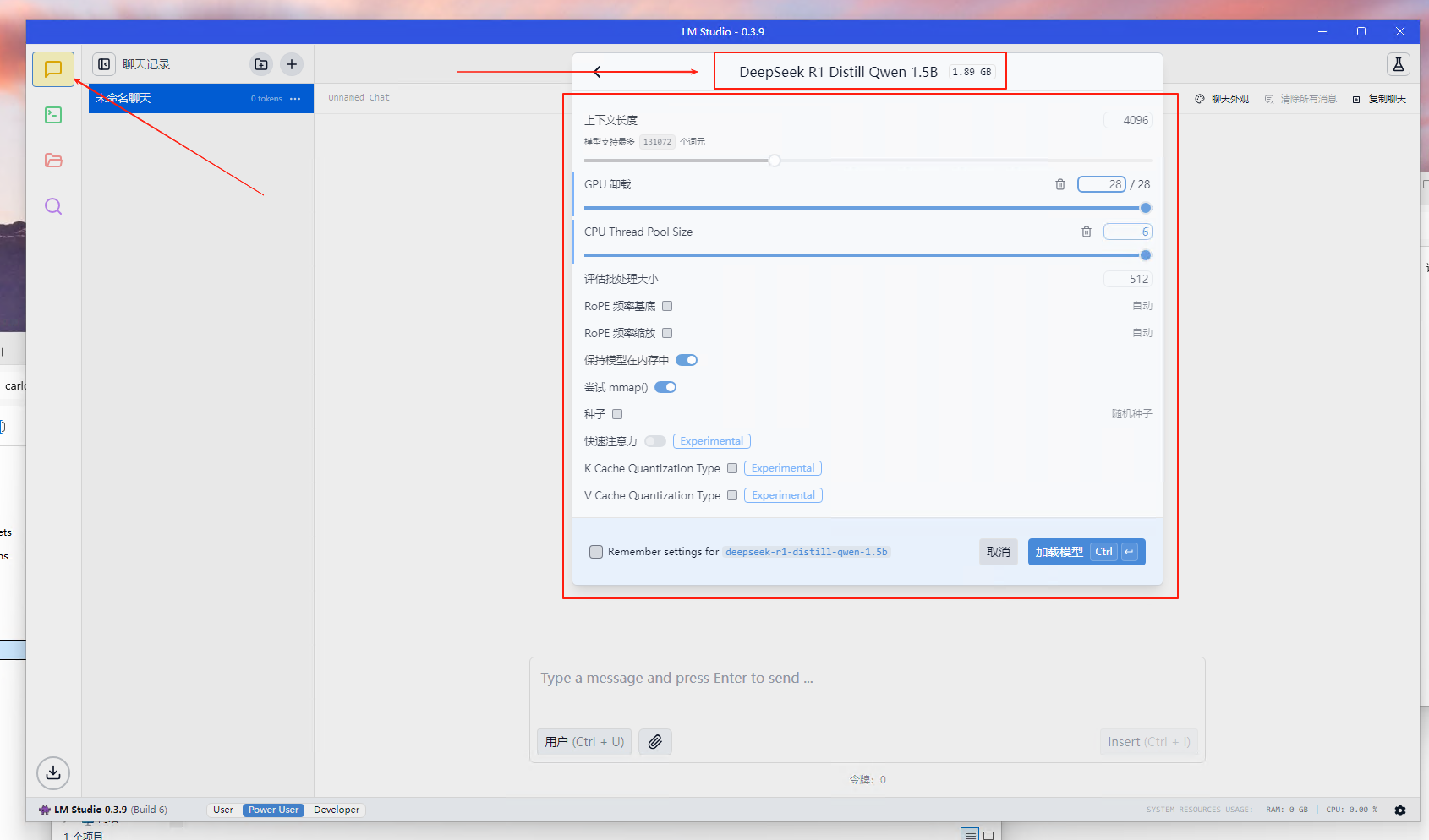Viewport: 1429px width, 840px height.
Task: Click the Experimental badge next to 快速注意力
Action: pos(712,441)
